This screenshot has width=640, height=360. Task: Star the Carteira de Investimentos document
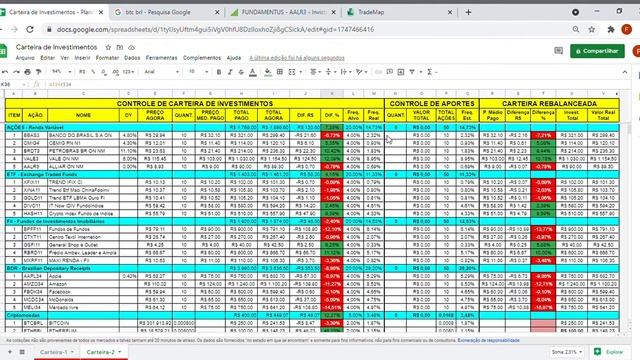coord(108,47)
